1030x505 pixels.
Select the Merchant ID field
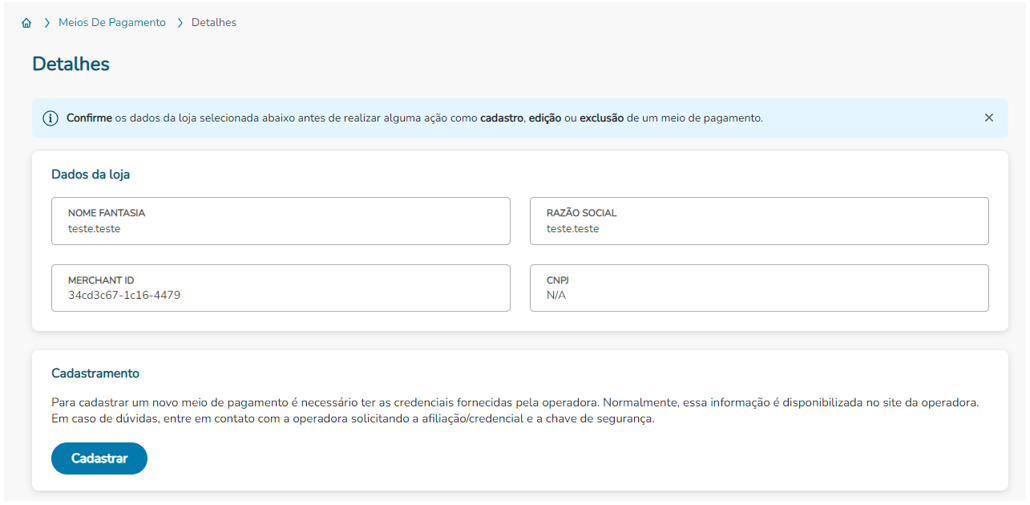[280, 288]
